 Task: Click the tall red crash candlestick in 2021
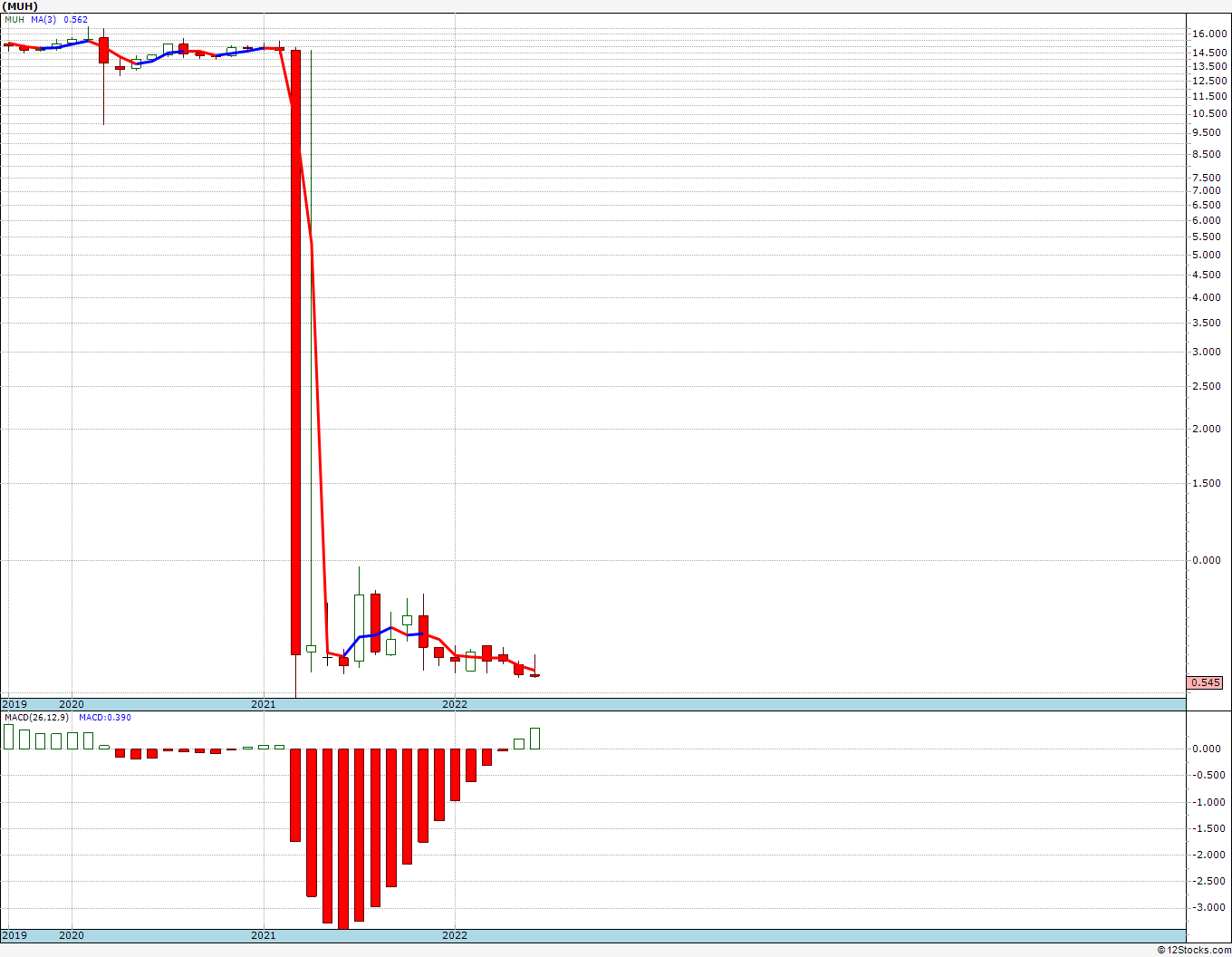tap(295, 352)
